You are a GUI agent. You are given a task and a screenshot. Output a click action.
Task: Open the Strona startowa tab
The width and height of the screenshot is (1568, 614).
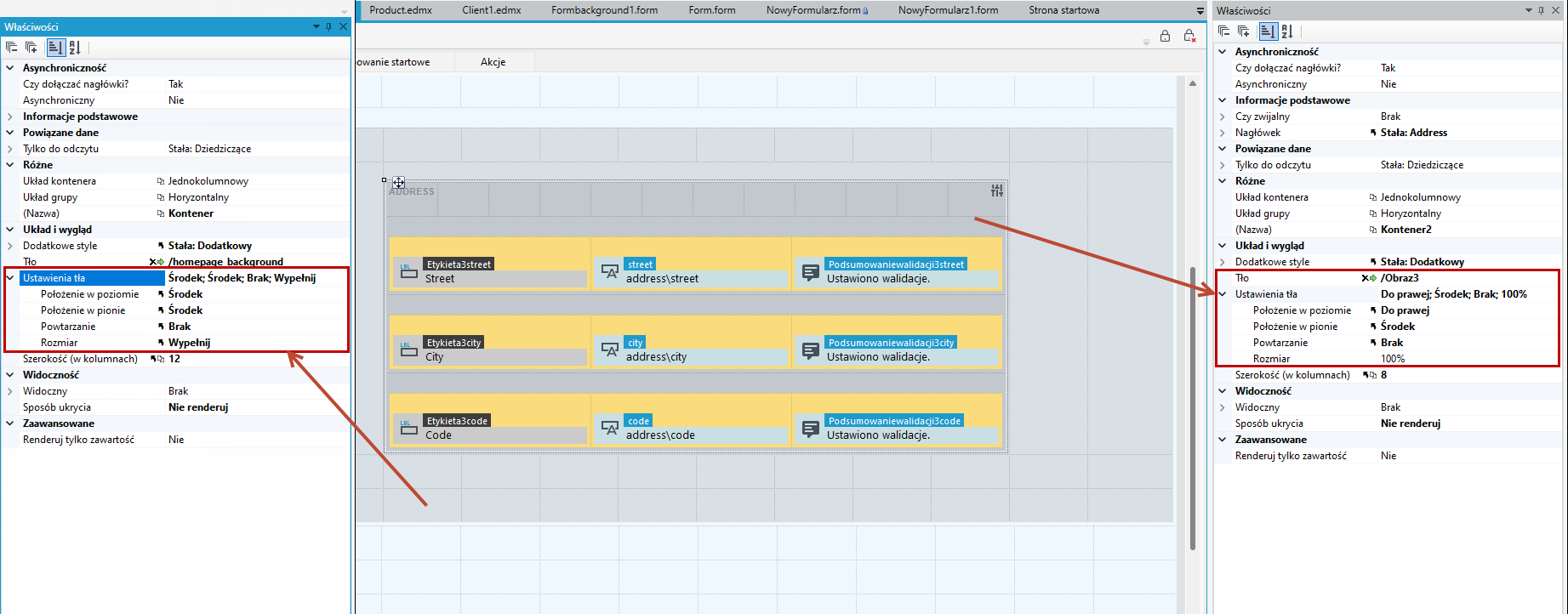tap(1063, 10)
